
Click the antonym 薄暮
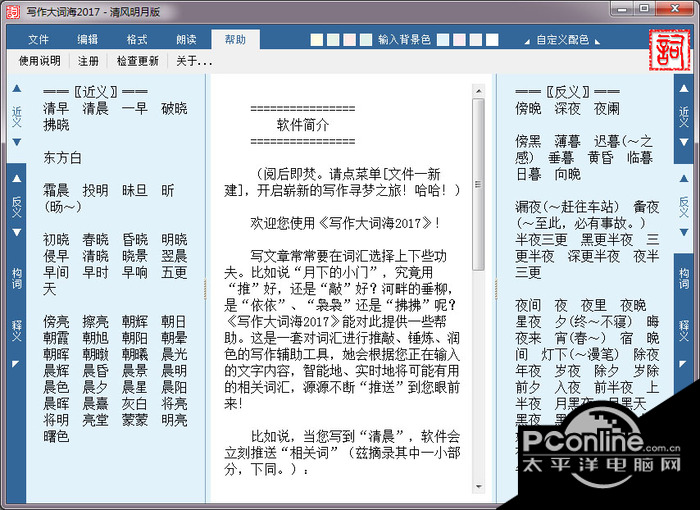coord(567,142)
